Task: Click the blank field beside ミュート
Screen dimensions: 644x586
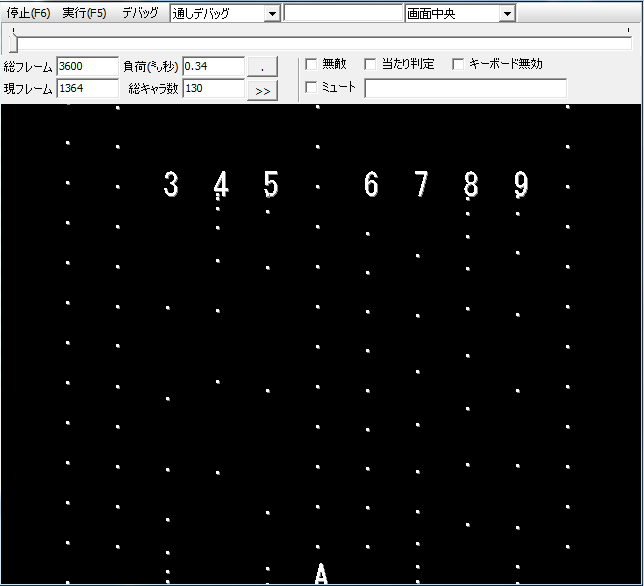Action: [466, 88]
